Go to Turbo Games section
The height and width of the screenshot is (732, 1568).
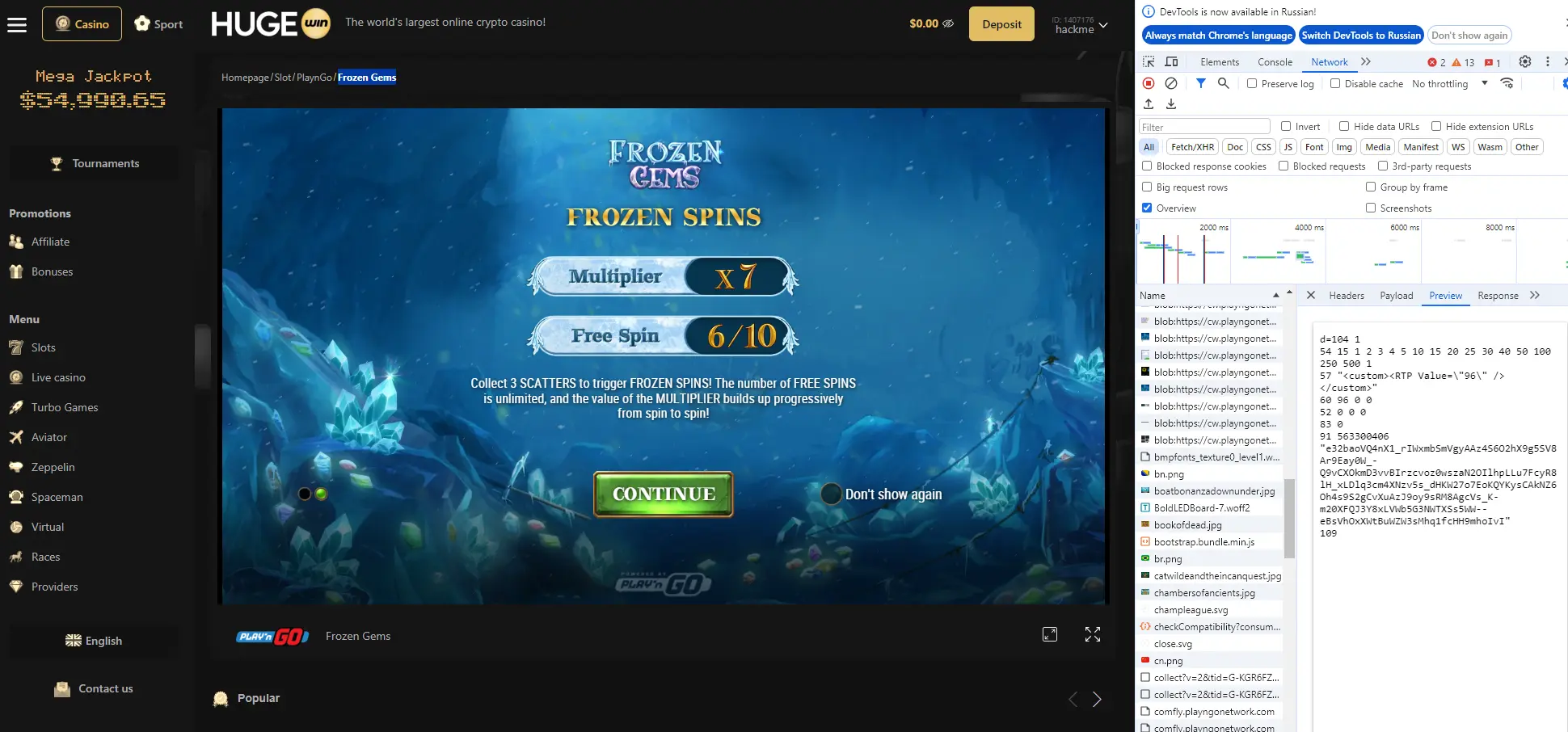pyautogui.click(x=65, y=407)
